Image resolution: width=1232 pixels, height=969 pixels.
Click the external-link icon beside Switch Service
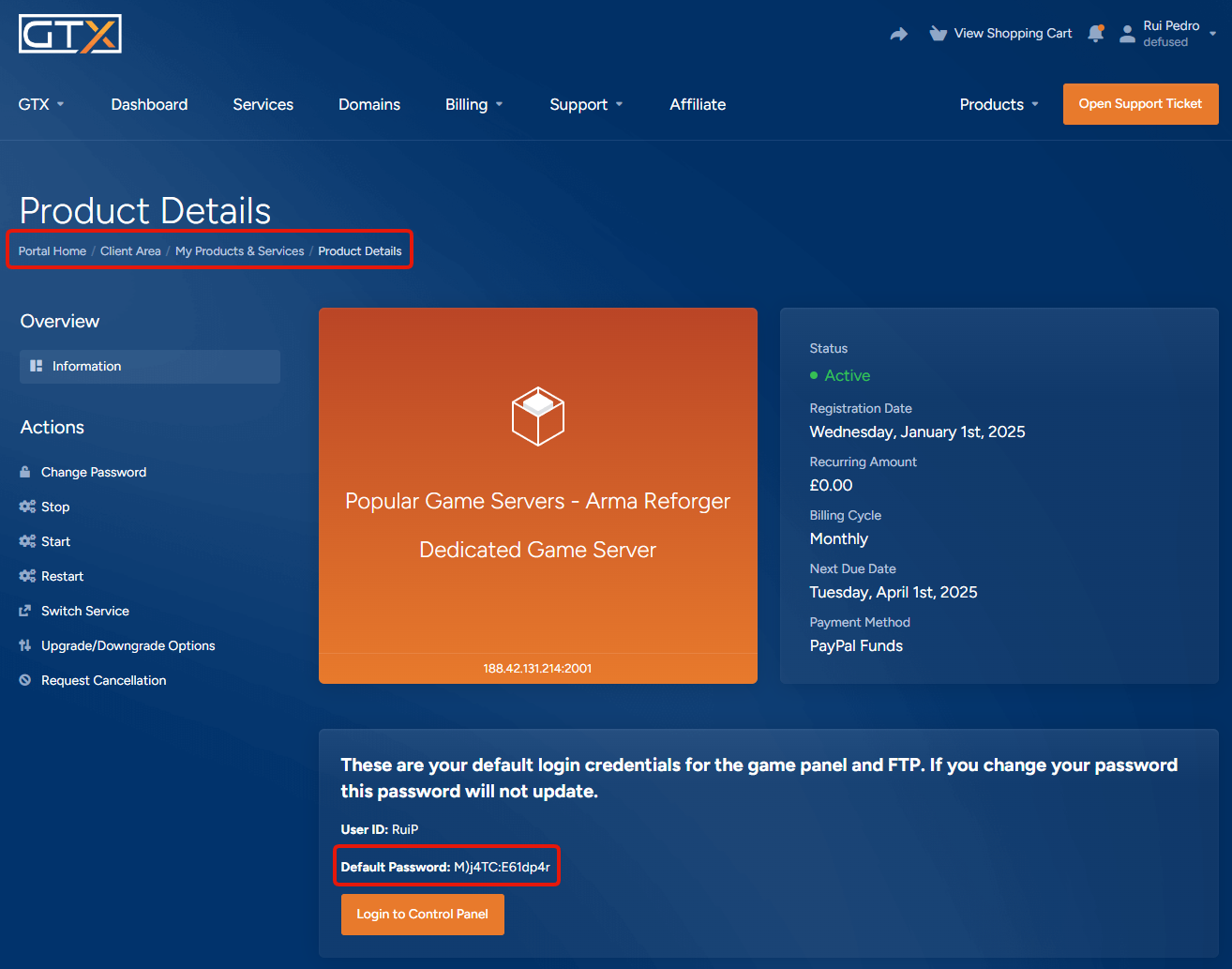pyautogui.click(x=25, y=611)
